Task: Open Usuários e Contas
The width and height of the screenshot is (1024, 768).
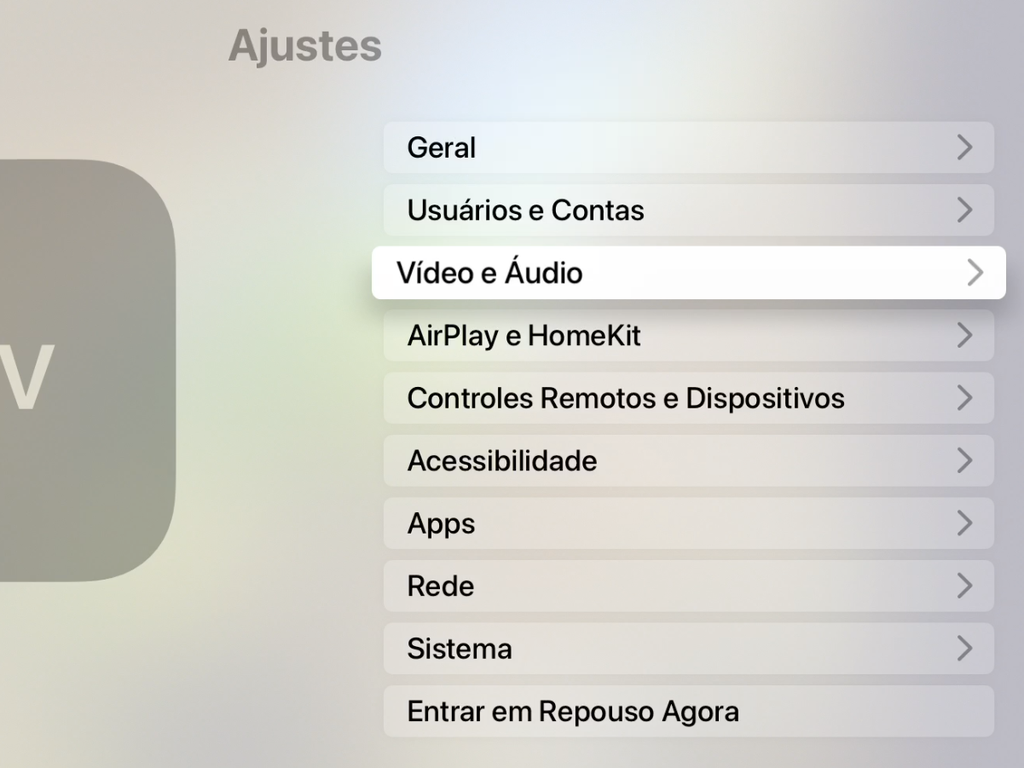Action: coord(688,210)
